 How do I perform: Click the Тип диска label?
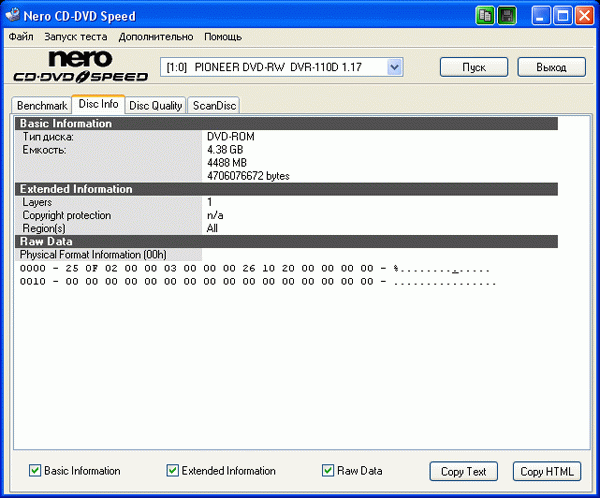pyautogui.click(x=48, y=137)
